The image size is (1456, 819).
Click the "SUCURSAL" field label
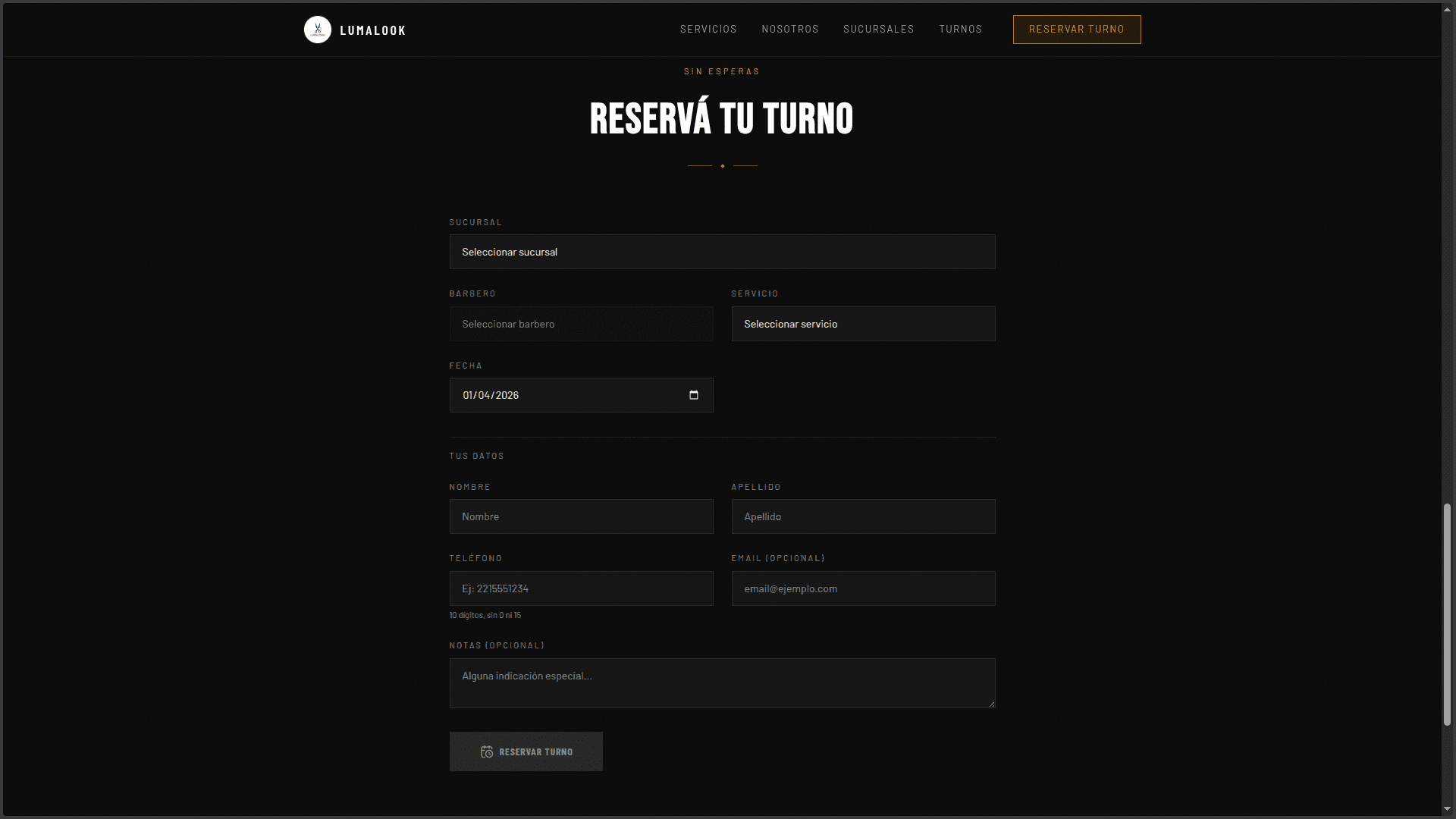click(x=475, y=222)
